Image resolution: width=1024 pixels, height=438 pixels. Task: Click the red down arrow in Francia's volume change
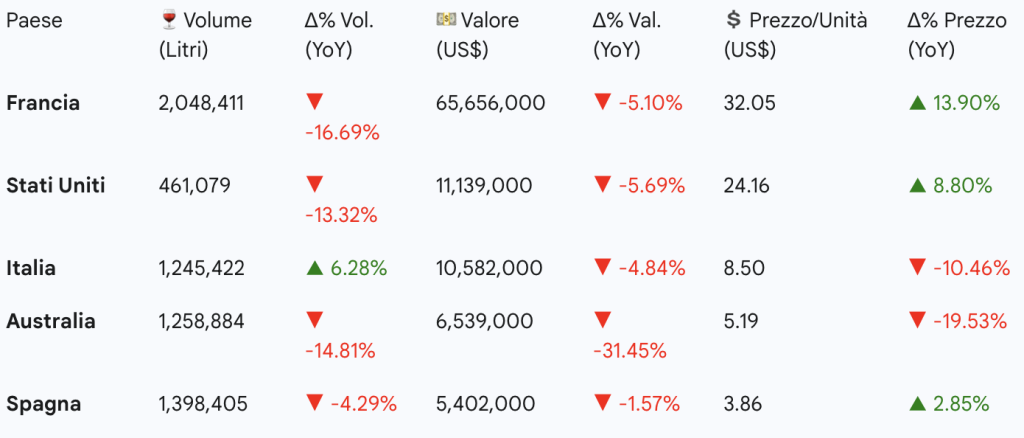click(314, 102)
